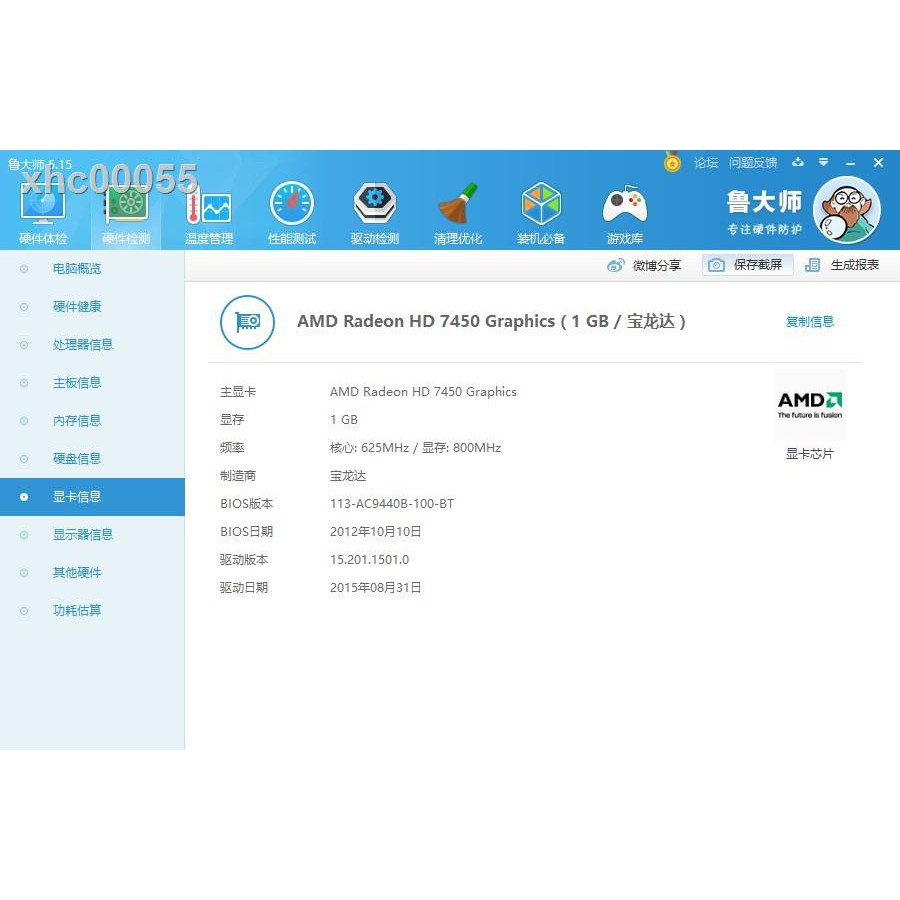The image size is (900, 900).
Task: Click the graphics card circle icon
Action: [247, 322]
